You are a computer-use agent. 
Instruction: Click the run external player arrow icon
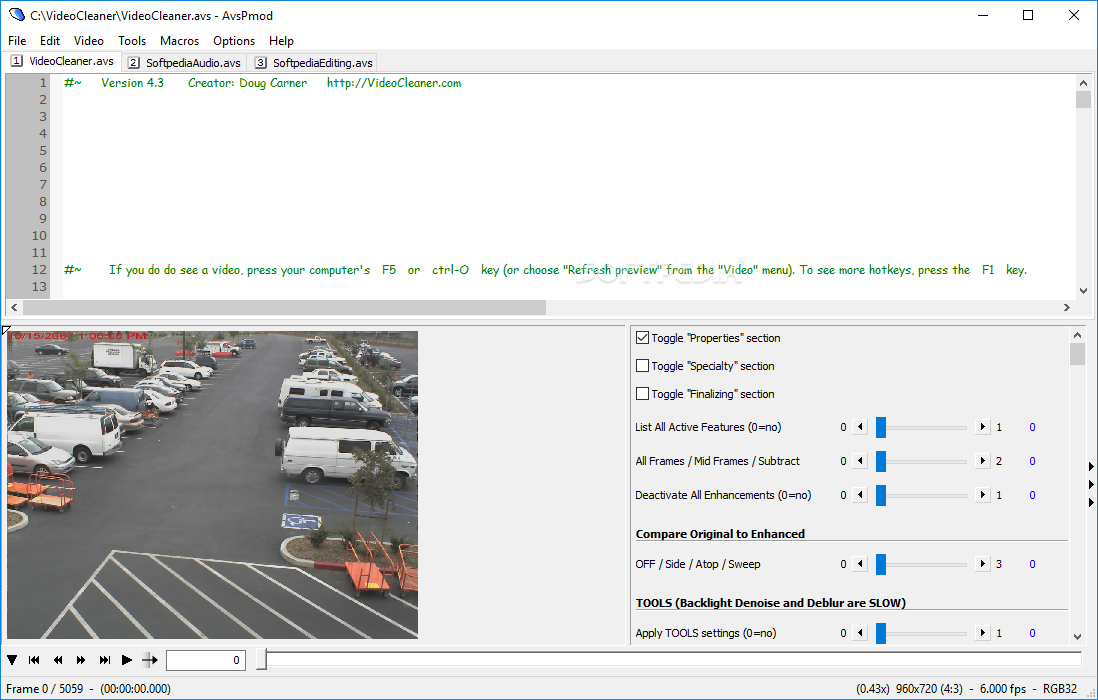click(150, 659)
